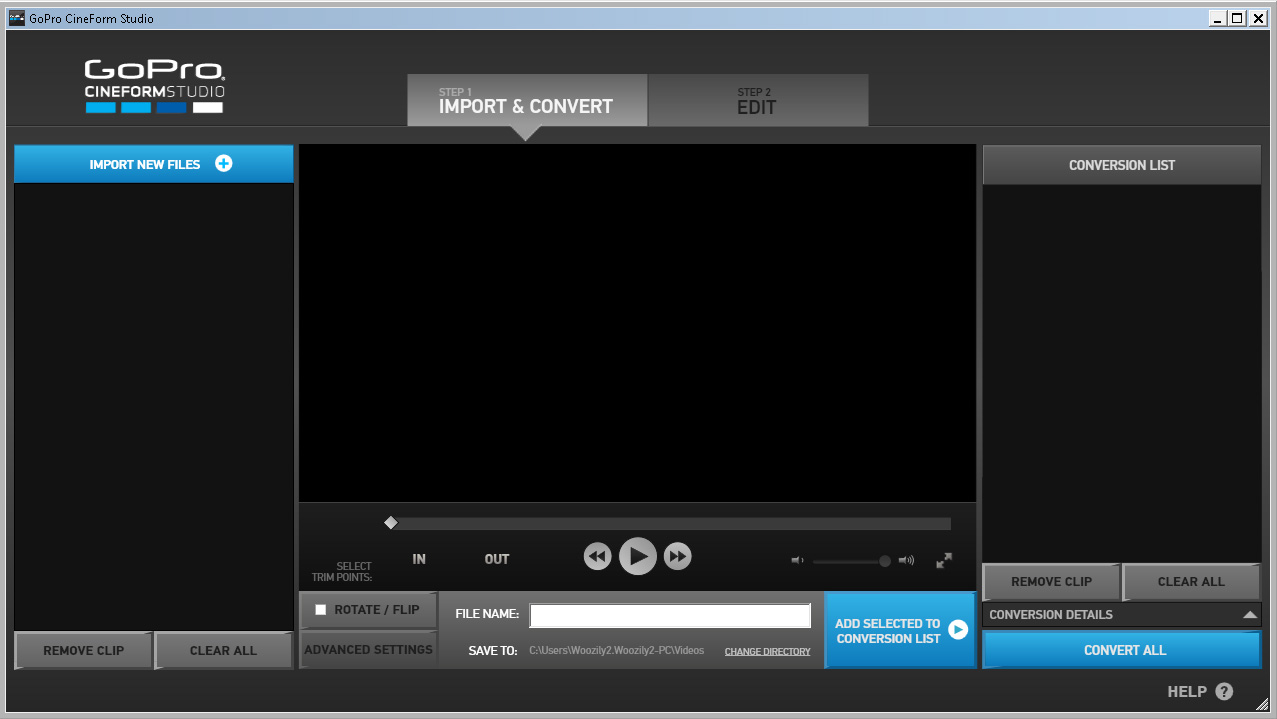The image size is (1277, 719).
Task: Enable the Rotate / Flip checkbox
Action: [321, 609]
